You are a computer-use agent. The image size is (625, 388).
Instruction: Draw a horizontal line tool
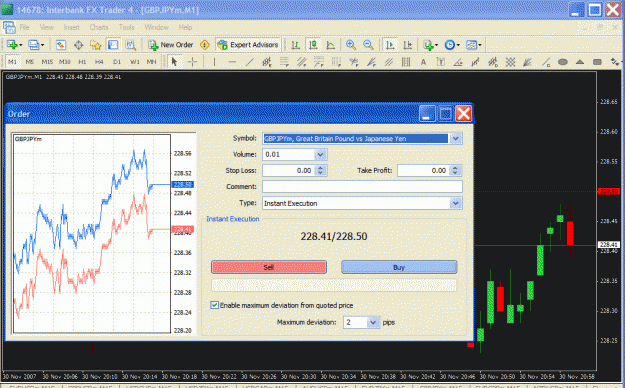[232, 62]
